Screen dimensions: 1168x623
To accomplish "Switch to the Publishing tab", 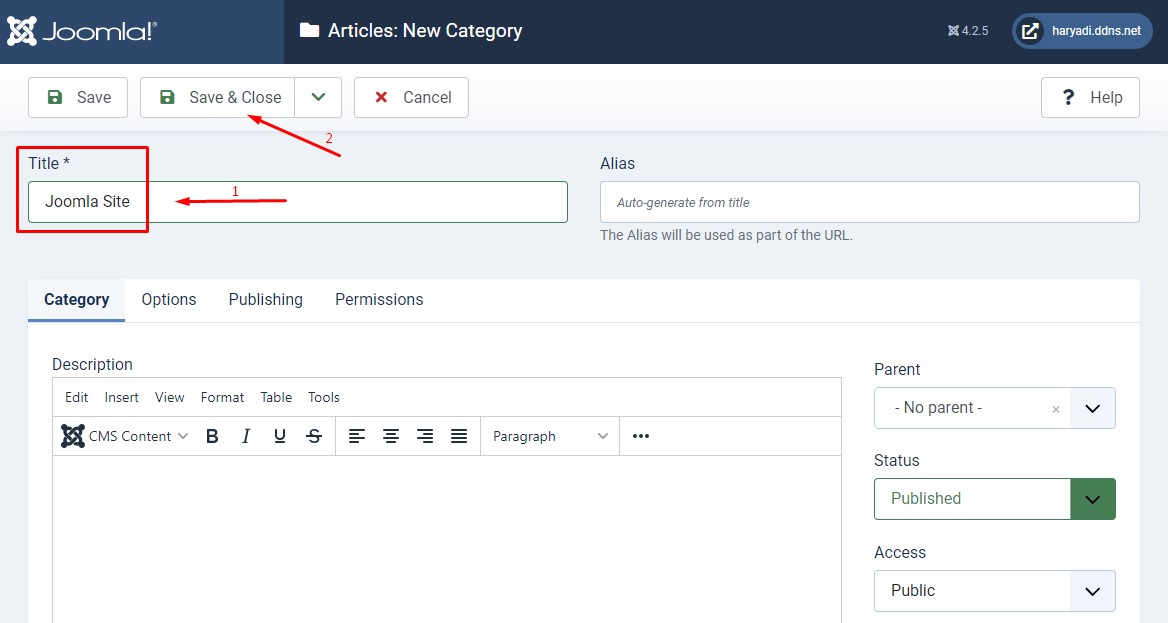I will coord(265,299).
